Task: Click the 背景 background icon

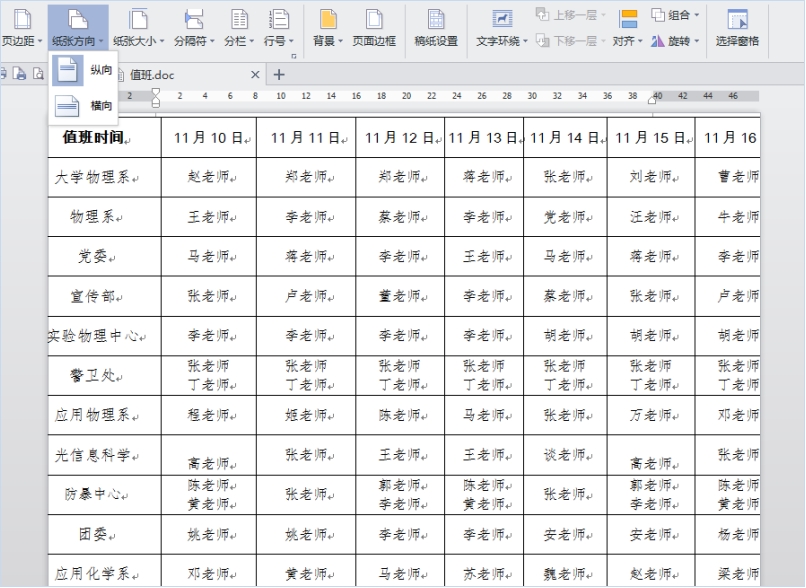Action: (x=327, y=20)
